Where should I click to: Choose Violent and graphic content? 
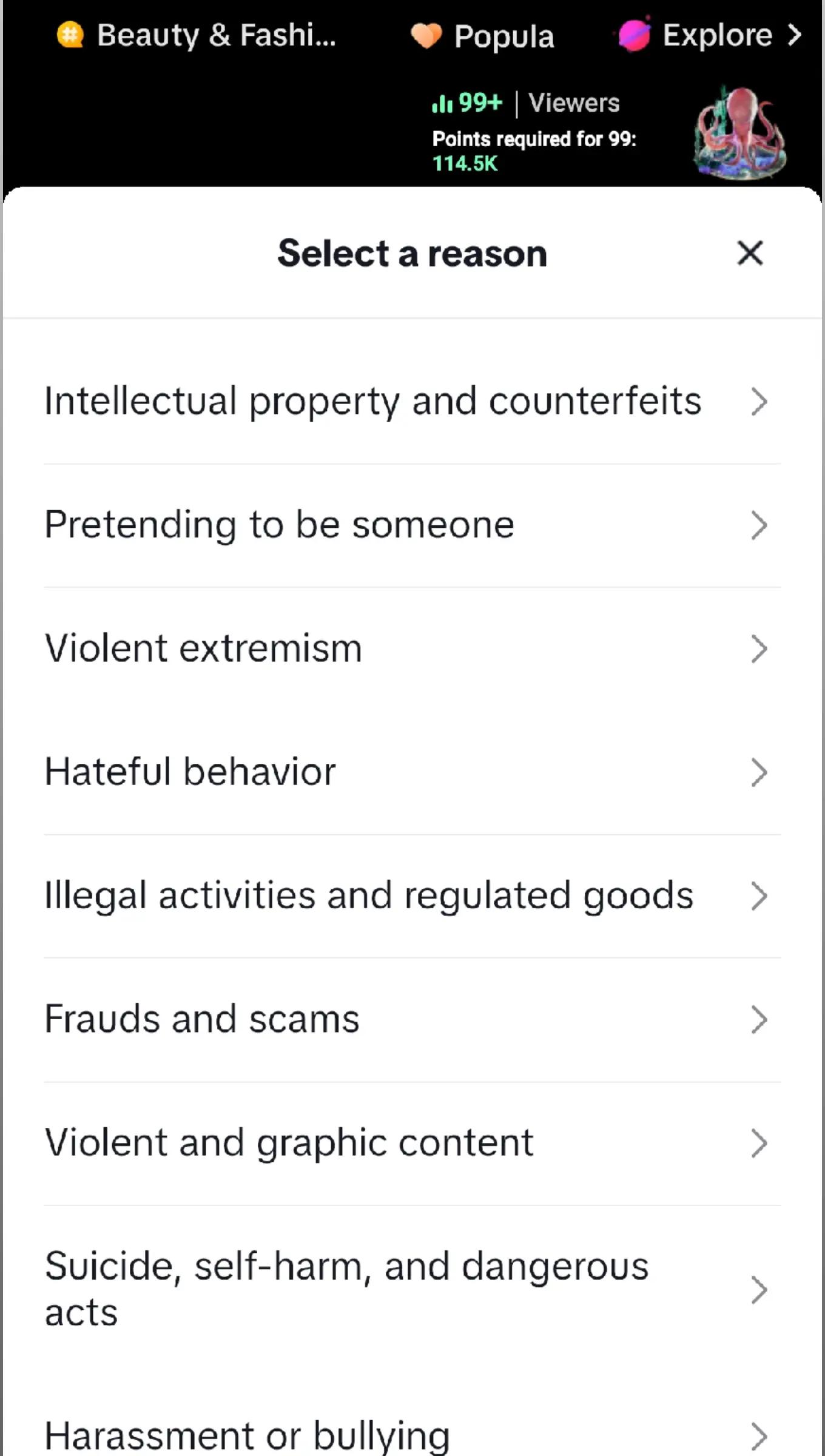pos(412,1144)
